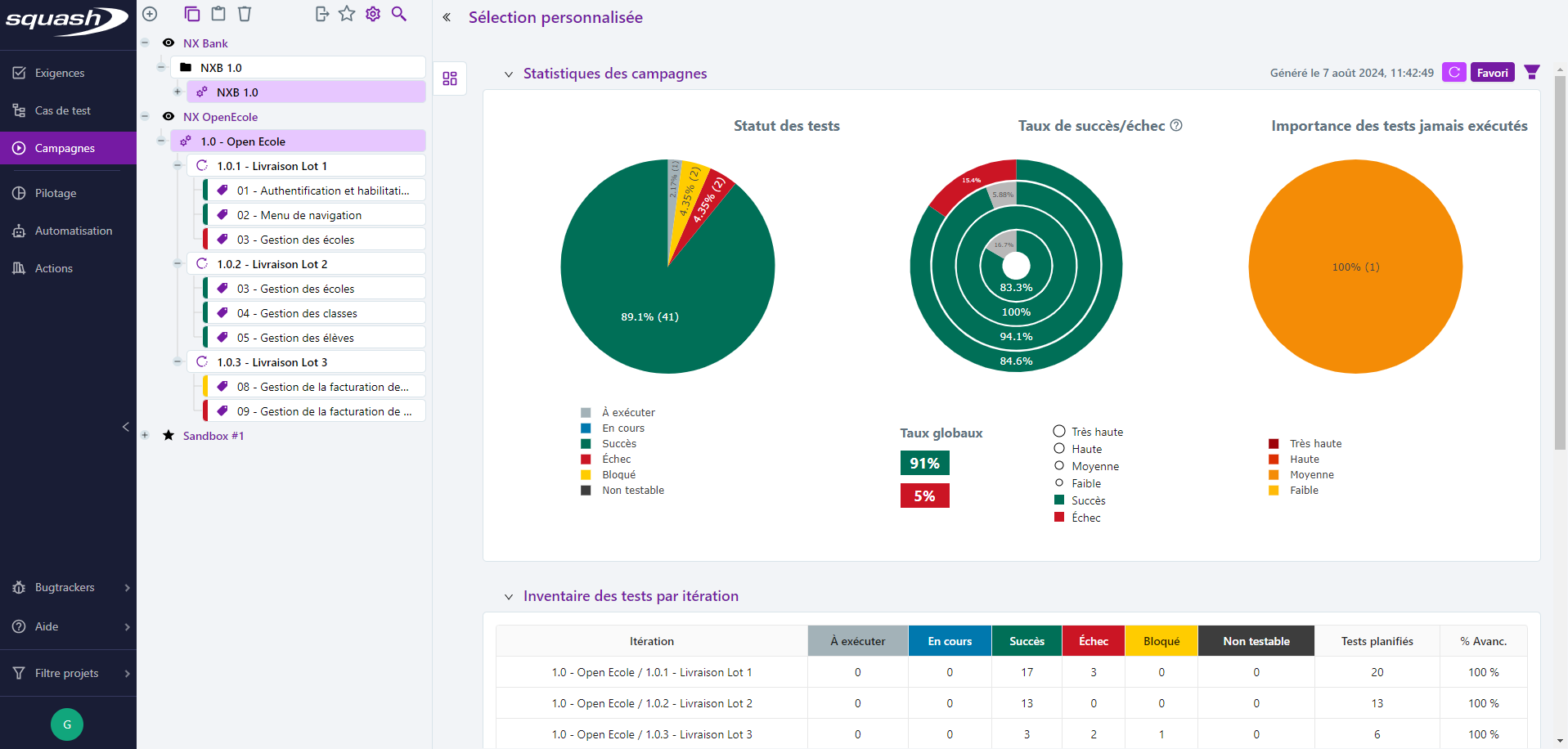Expand the Sandbox #1 project

pos(145,436)
